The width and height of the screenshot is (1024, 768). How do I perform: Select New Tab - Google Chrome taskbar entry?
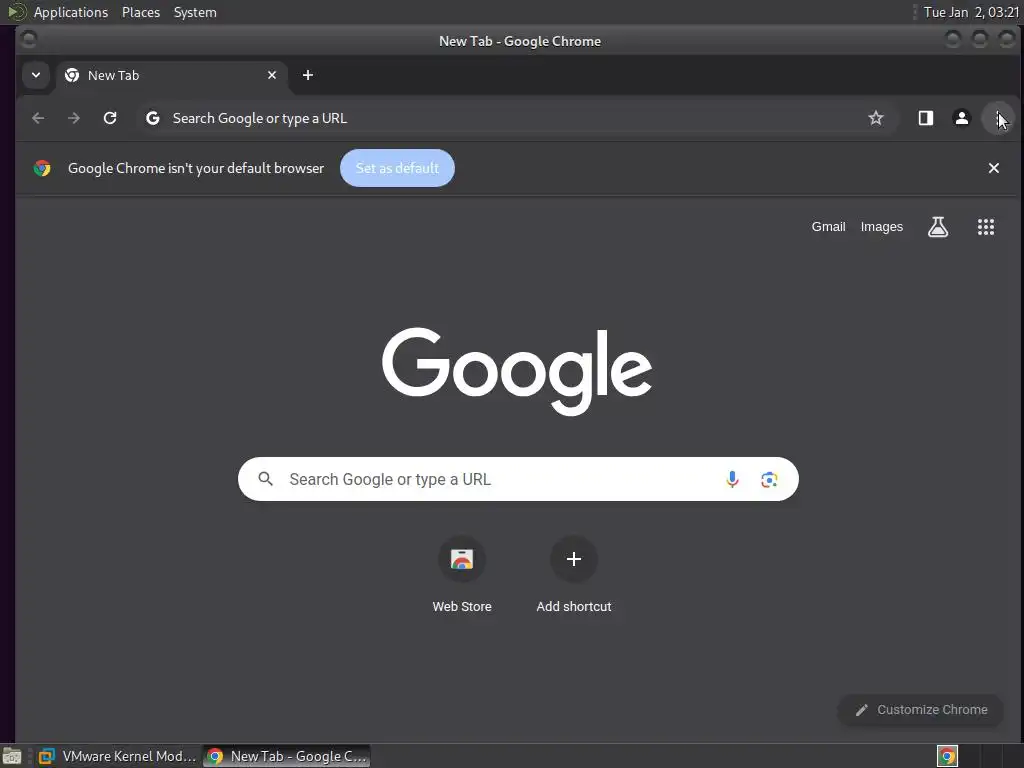pyautogui.click(x=287, y=756)
